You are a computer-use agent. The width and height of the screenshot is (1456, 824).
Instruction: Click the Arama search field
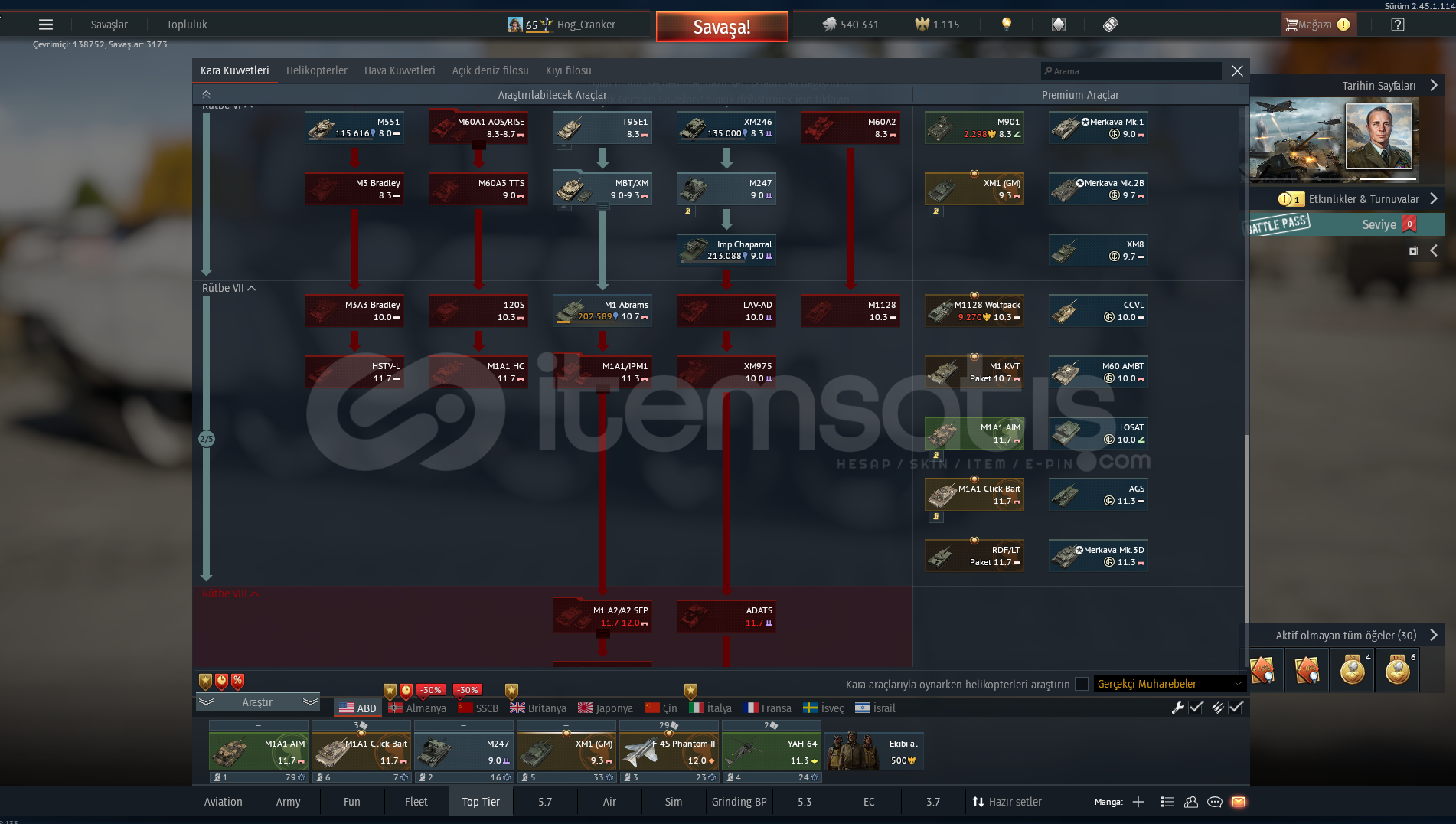pos(1131,71)
